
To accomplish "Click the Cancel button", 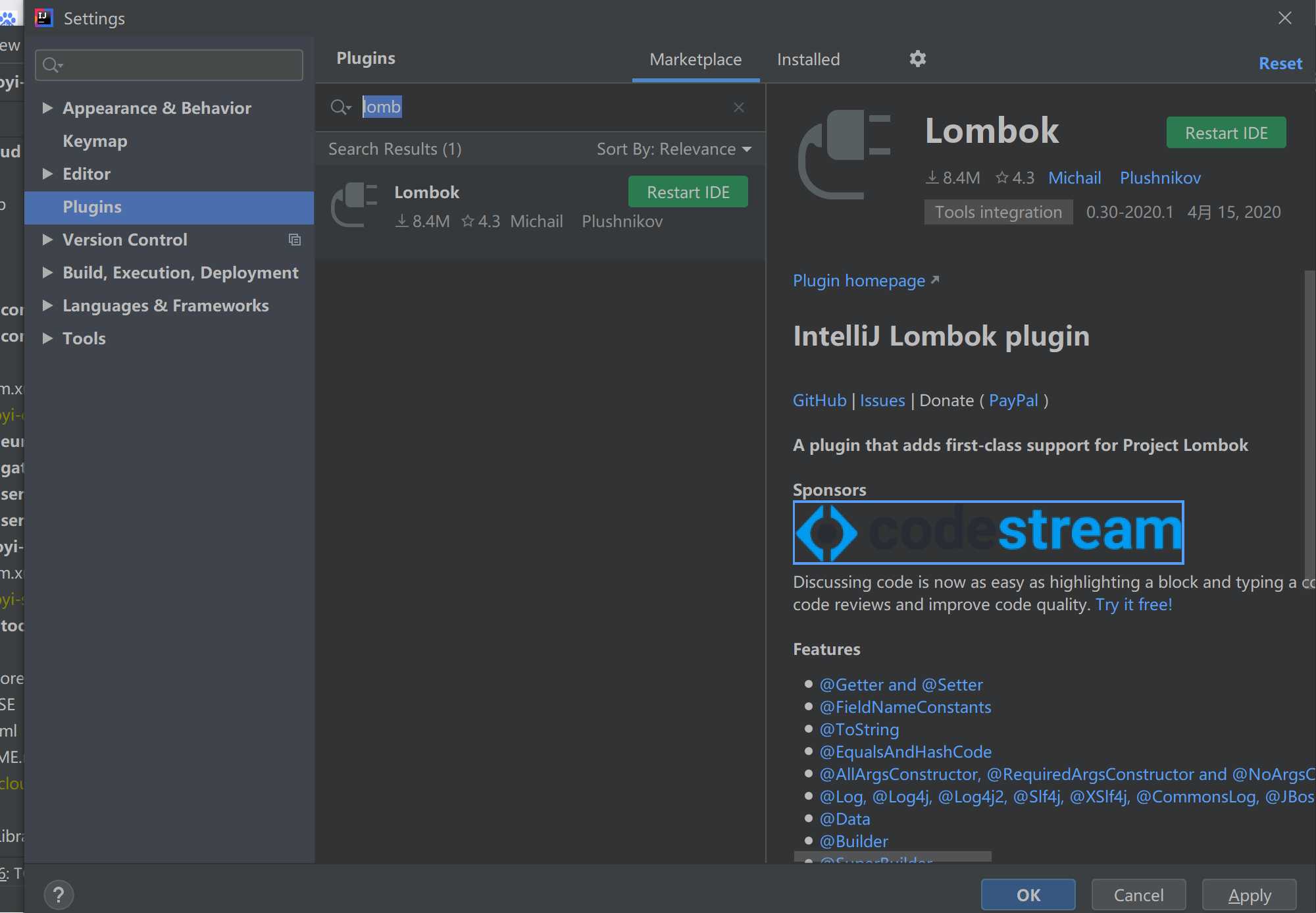I will (1139, 895).
